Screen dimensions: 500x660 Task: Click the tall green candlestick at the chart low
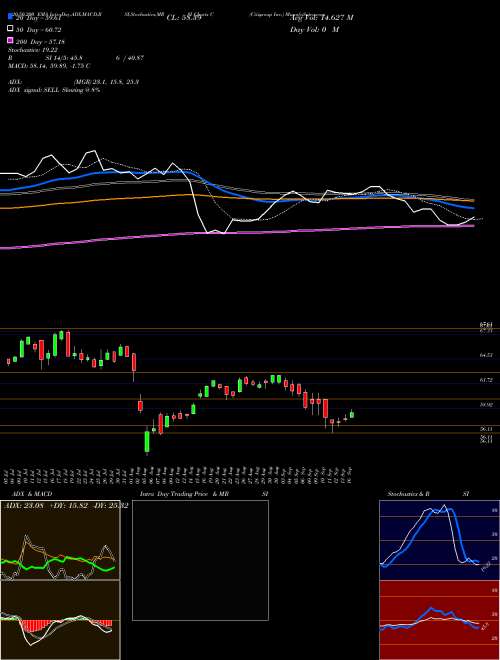click(147, 441)
